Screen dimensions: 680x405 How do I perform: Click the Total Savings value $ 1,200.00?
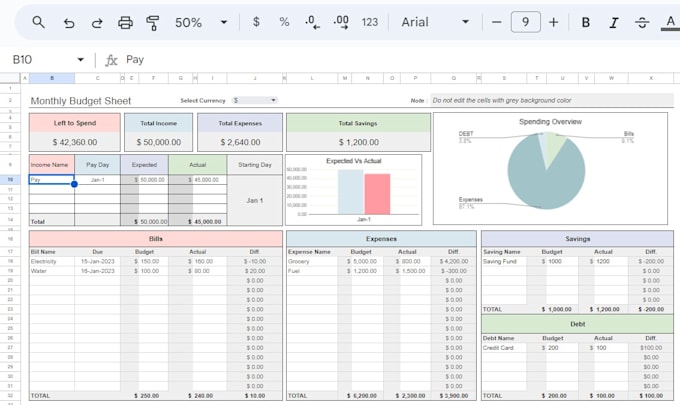(x=359, y=142)
